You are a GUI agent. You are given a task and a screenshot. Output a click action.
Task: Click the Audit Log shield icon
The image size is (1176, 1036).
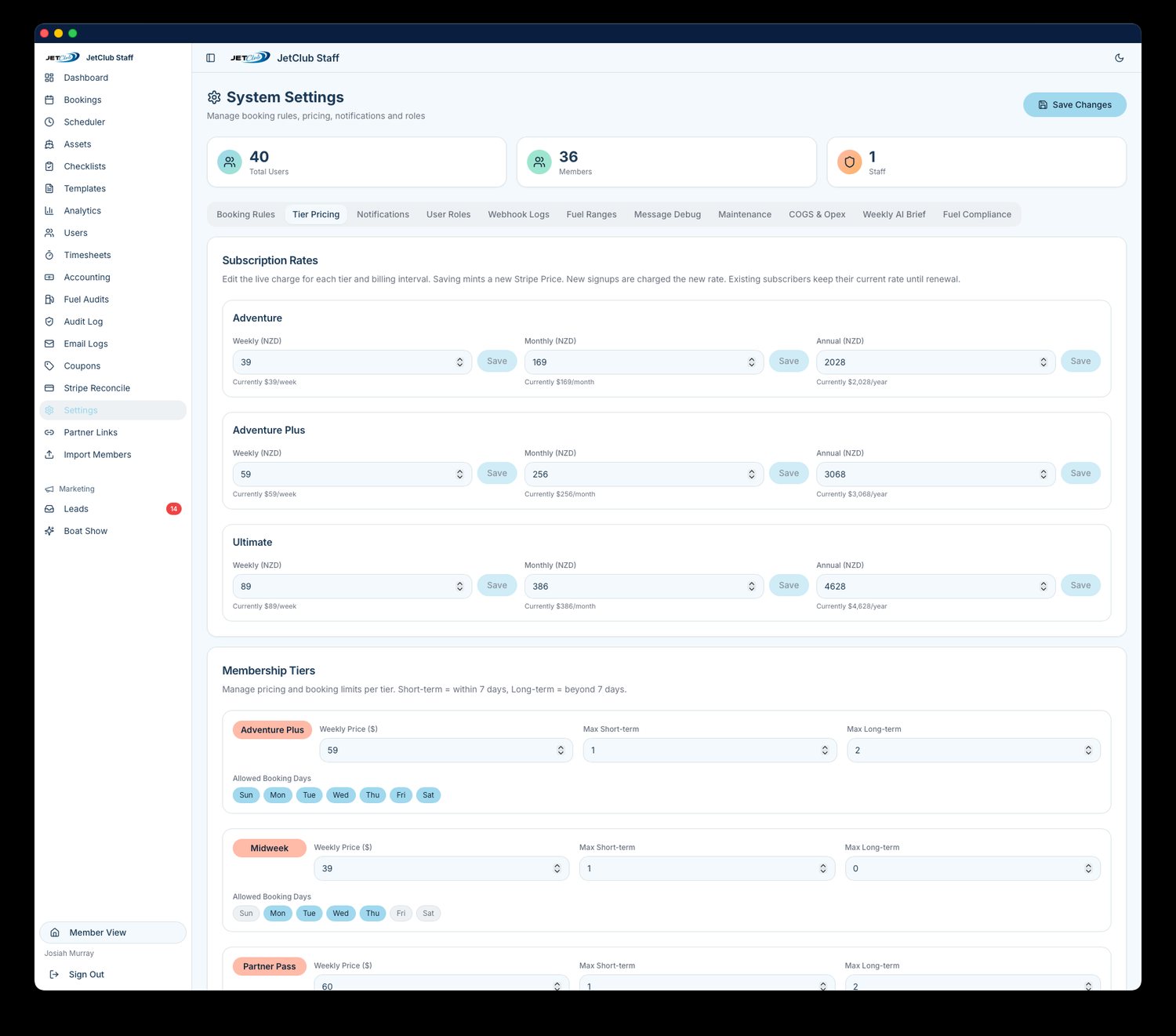[49, 322]
